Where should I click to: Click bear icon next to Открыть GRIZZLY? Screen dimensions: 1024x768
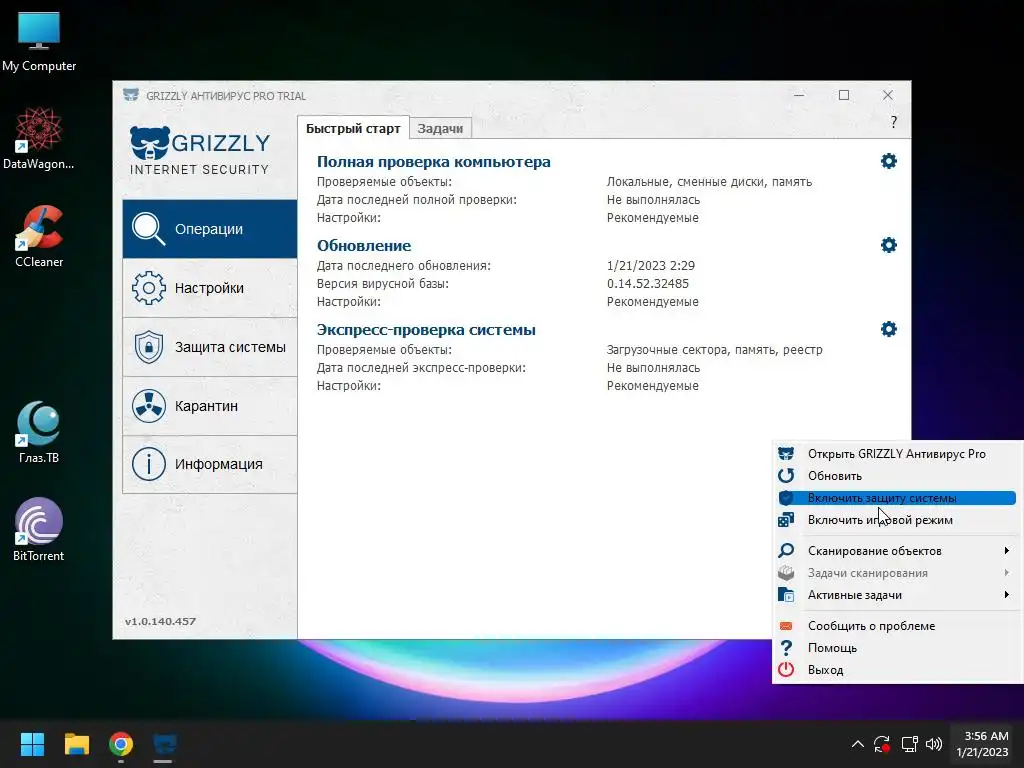click(786, 454)
